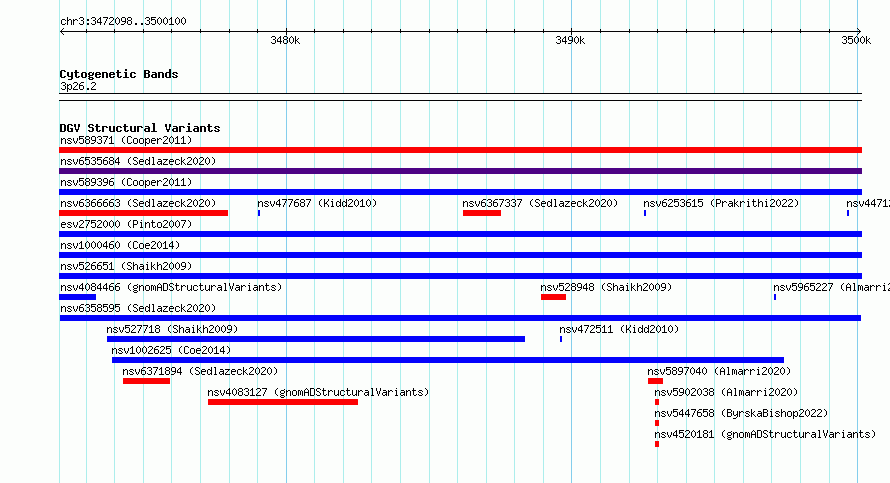Open the nsv6371894 (Sedlazeck2020) label

point(200,371)
